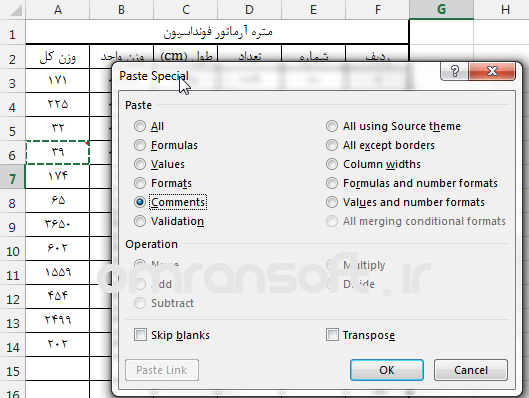Select column E header
The width and height of the screenshot is (529, 398).
click(x=313, y=9)
